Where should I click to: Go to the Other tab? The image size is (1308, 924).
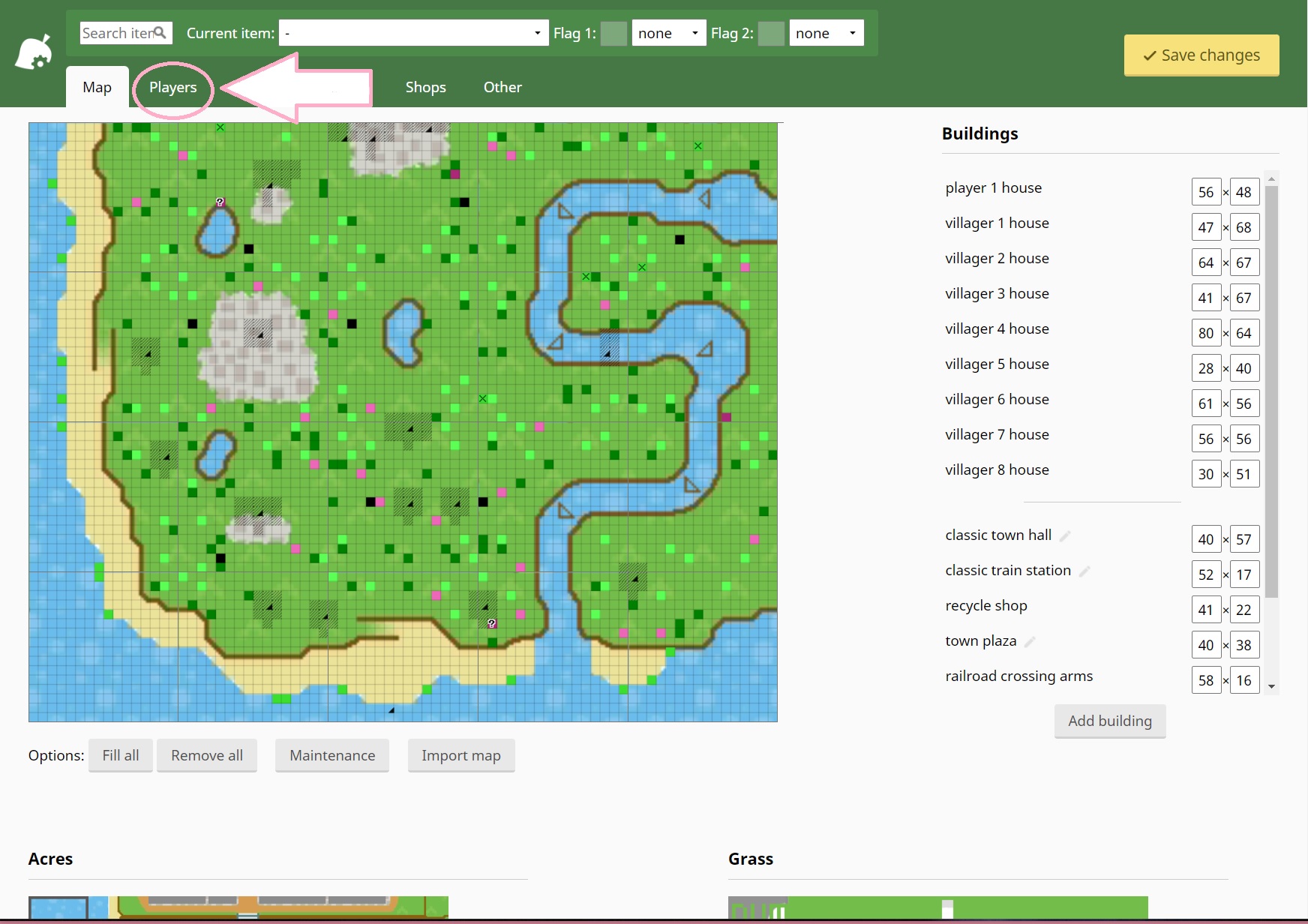click(502, 88)
